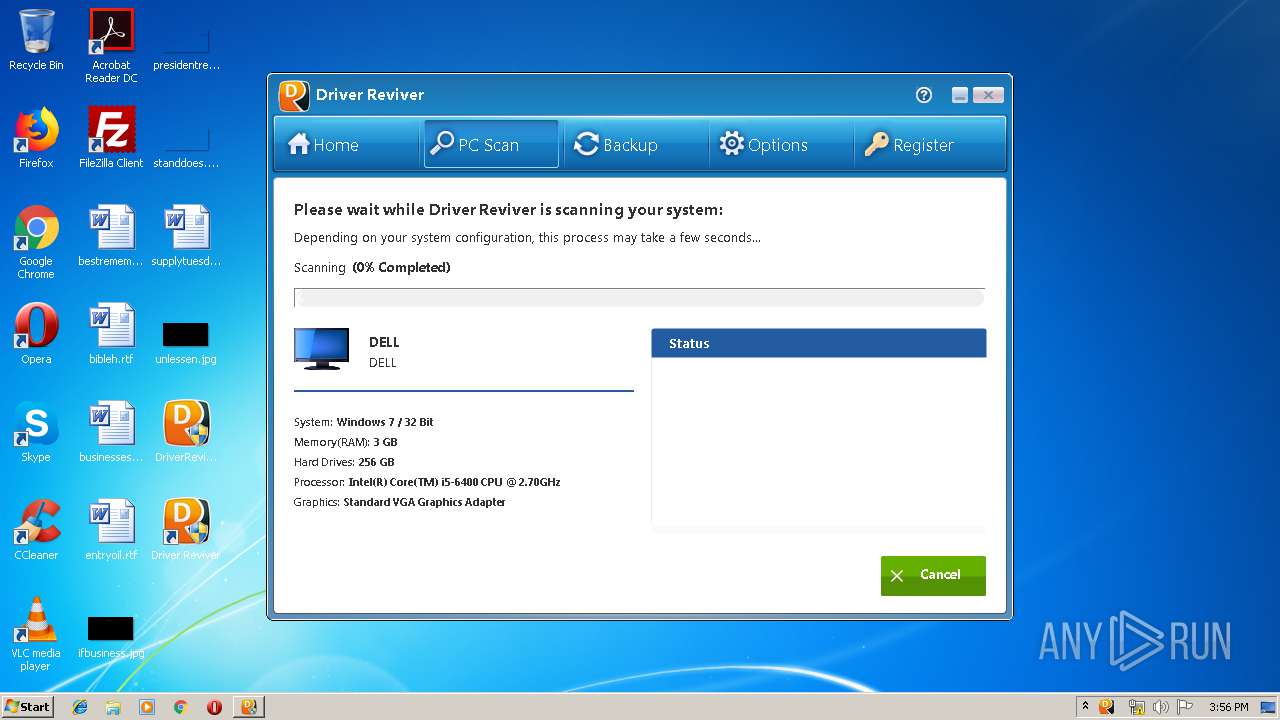Select the presidentre desktop file
1280x720 pixels.
point(186,50)
